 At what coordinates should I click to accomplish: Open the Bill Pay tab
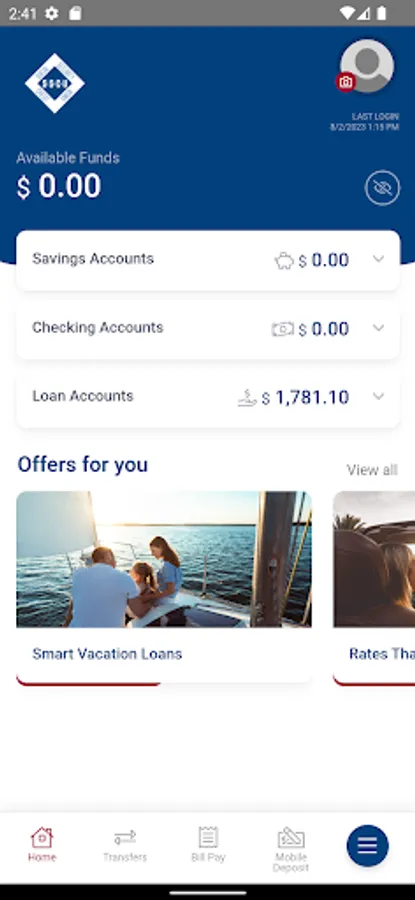(208, 845)
